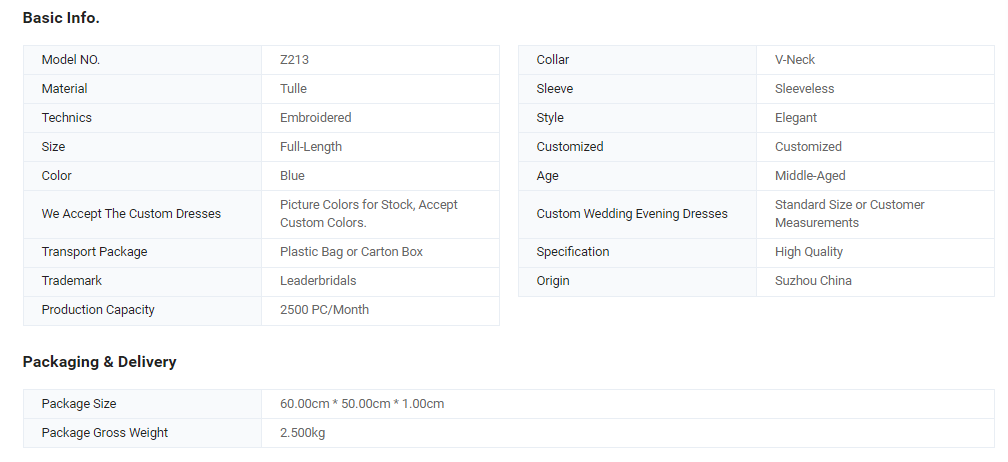Select the Suzhou China origin value
This screenshot has width=1008, height=462.
click(x=813, y=281)
